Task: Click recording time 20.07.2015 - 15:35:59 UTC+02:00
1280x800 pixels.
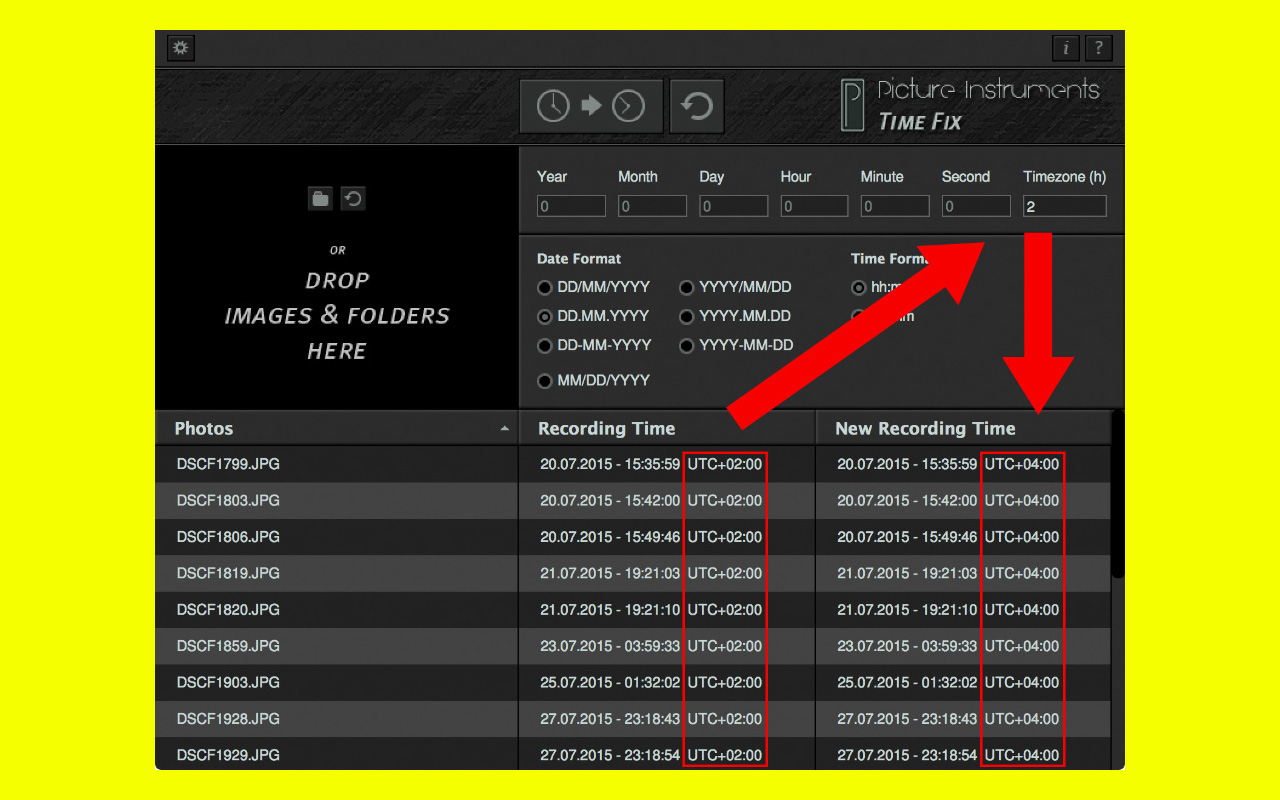Action: [651, 464]
